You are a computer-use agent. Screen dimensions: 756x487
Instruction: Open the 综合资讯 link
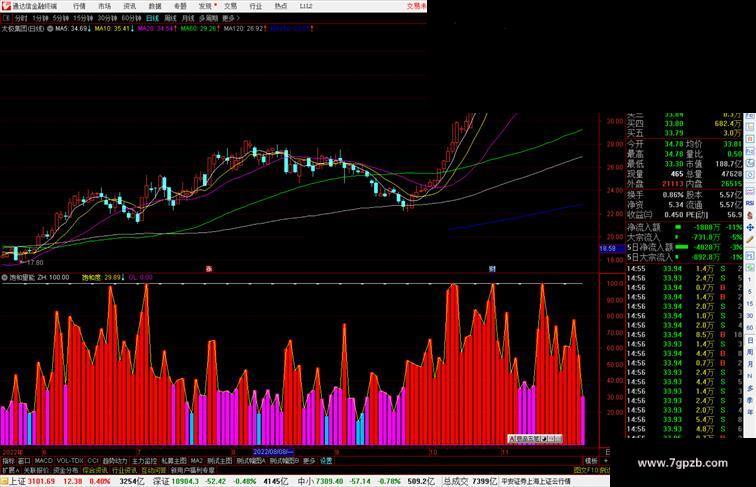pyautogui.click(x=95, y=470)
